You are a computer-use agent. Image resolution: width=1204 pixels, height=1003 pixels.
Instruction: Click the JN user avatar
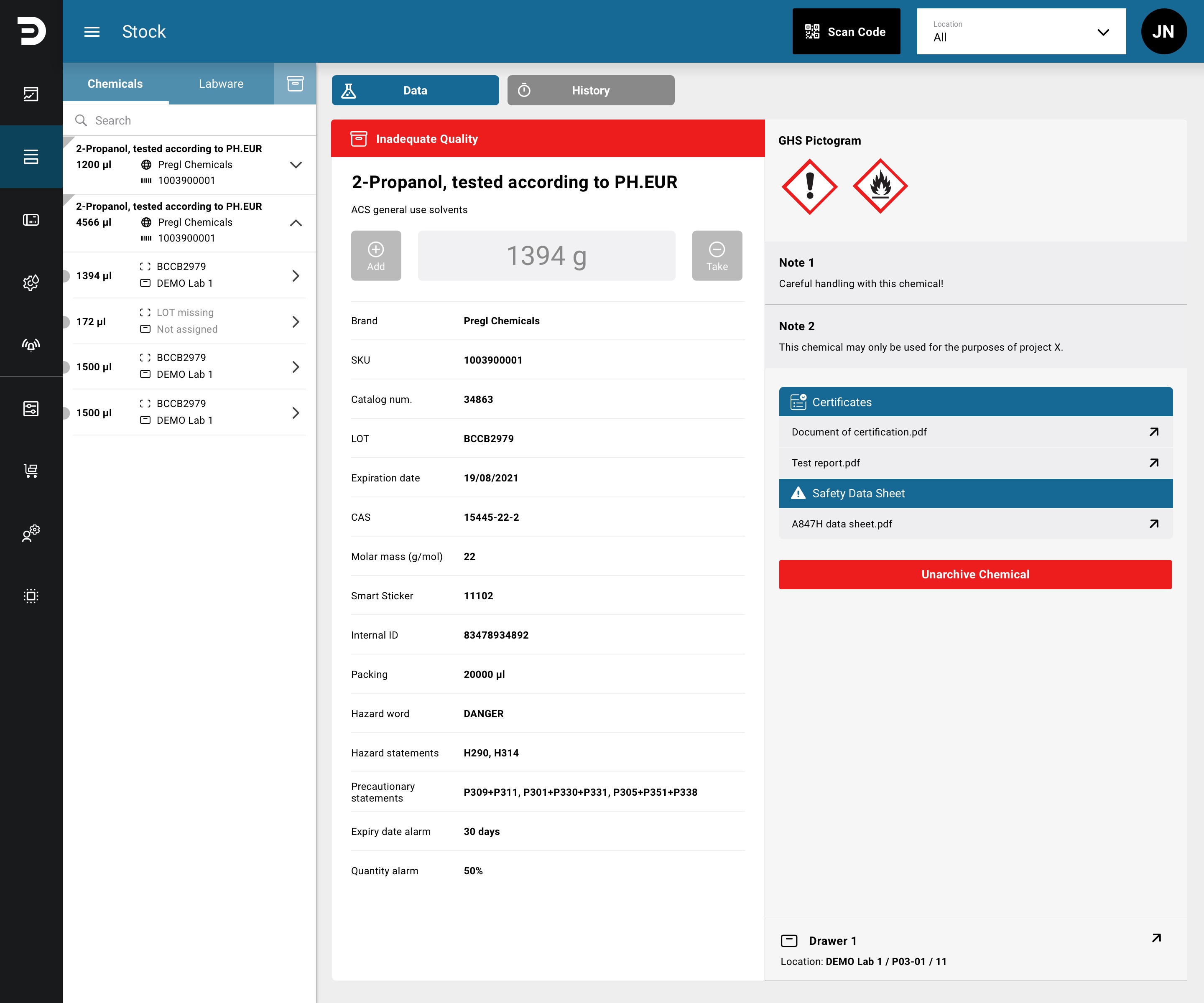point(1163,31)
